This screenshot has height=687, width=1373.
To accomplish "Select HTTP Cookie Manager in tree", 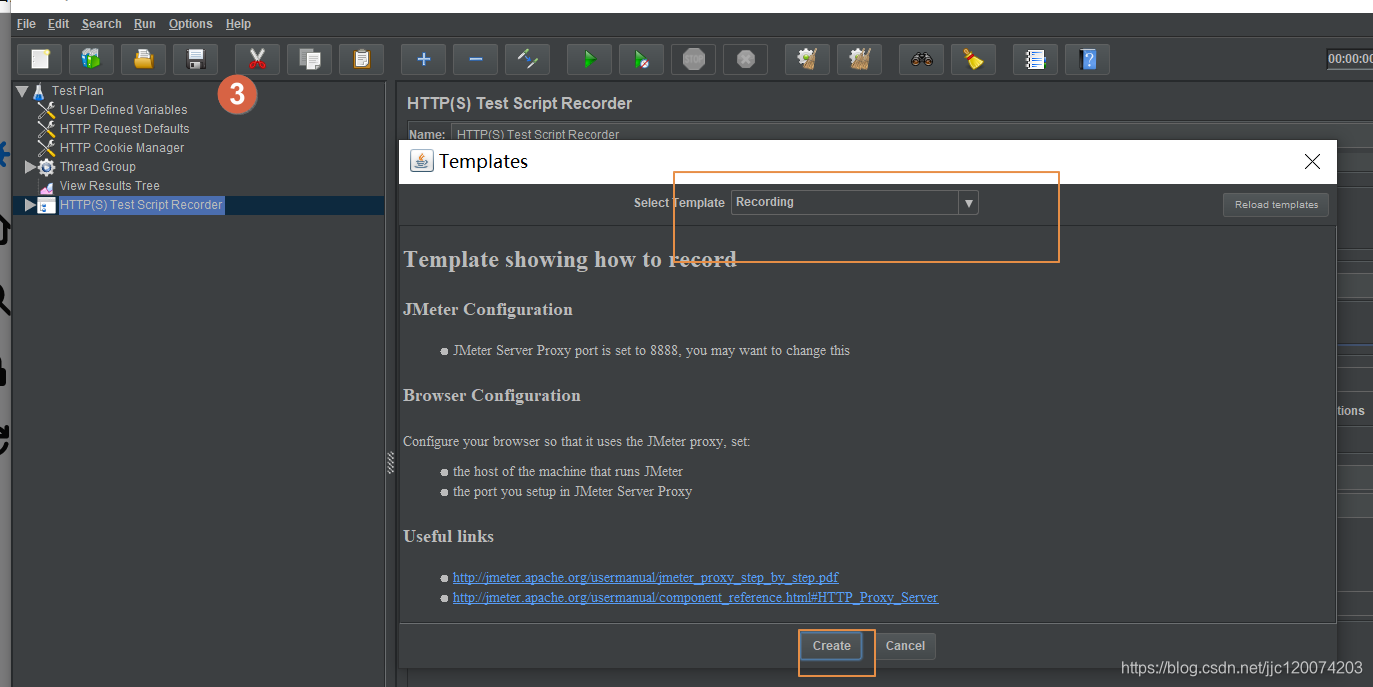I will coord(122,148).
